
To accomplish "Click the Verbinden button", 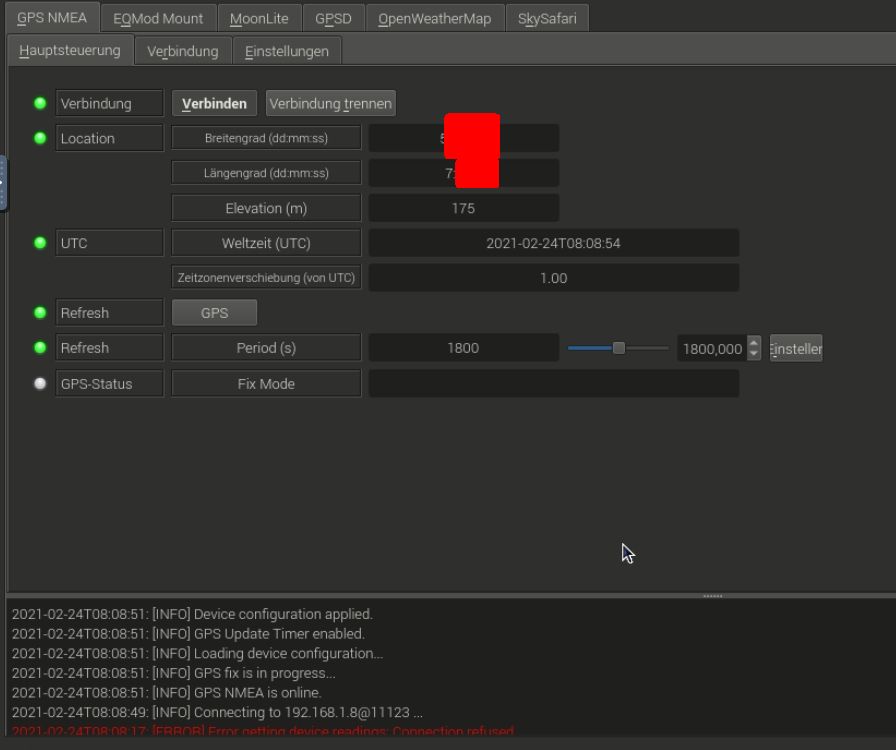I will click(x=214, y=103).
